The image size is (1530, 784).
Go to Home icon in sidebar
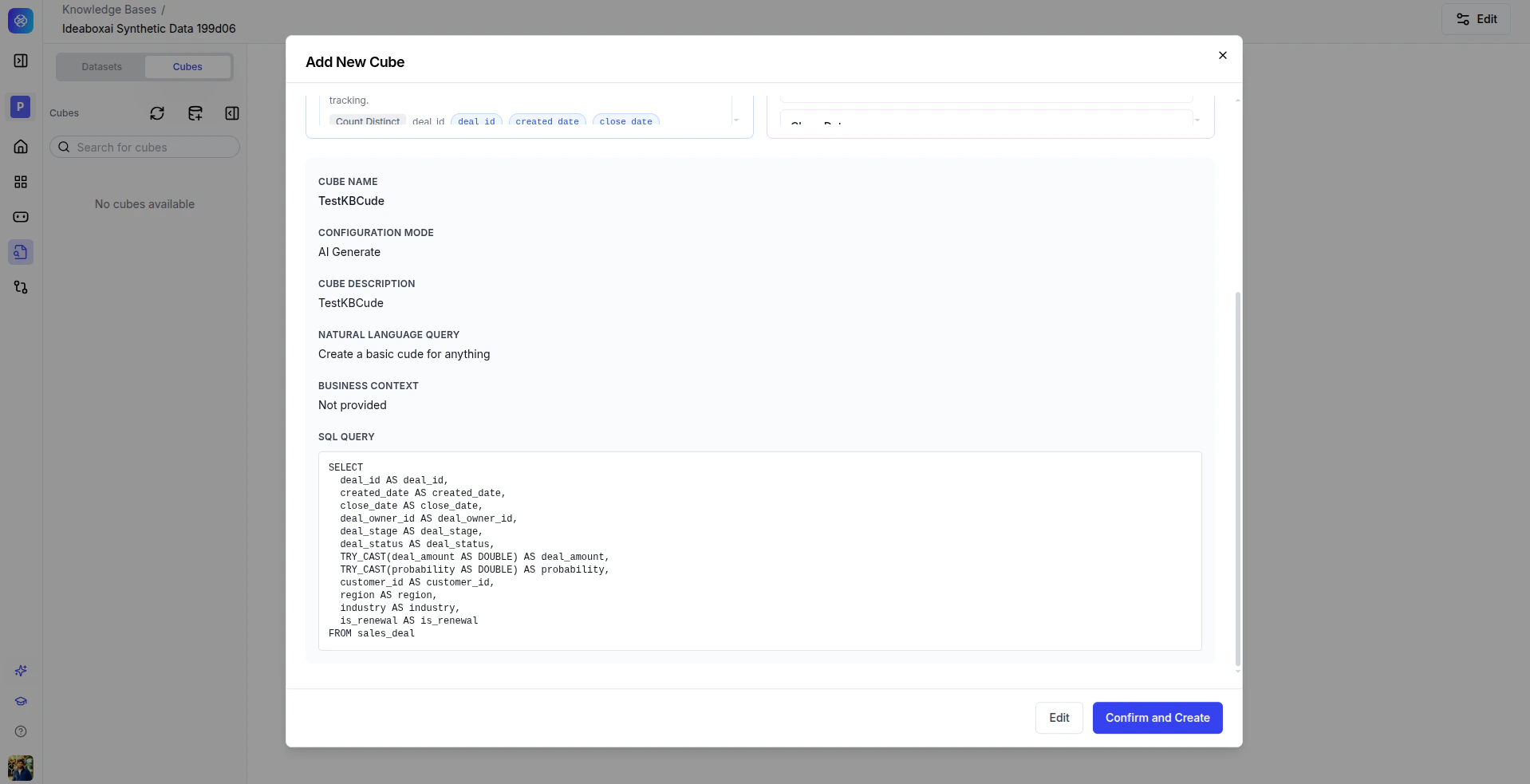click(x=21, y=147)
